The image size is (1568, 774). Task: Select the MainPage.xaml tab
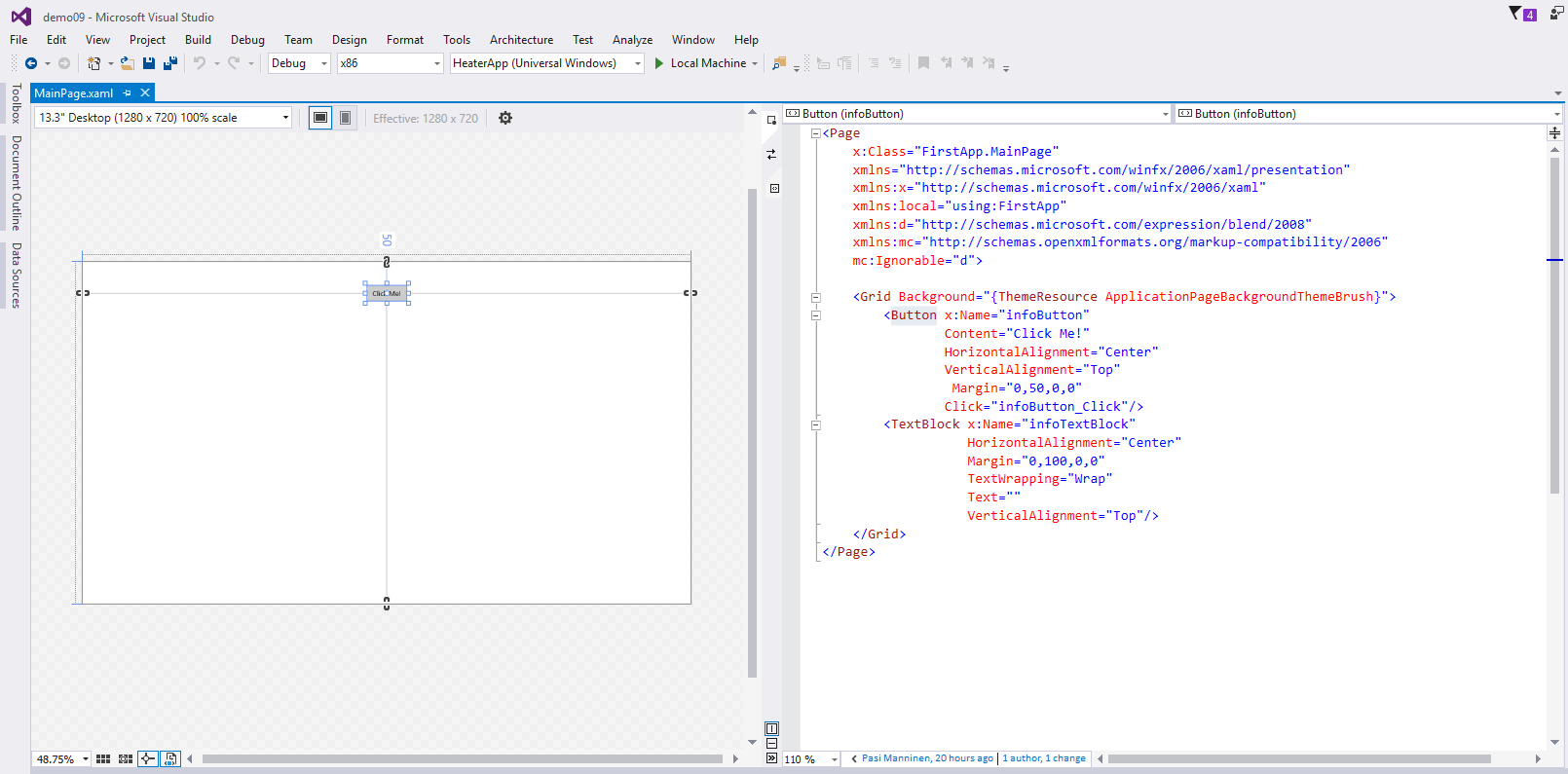[x=74, y=93]
